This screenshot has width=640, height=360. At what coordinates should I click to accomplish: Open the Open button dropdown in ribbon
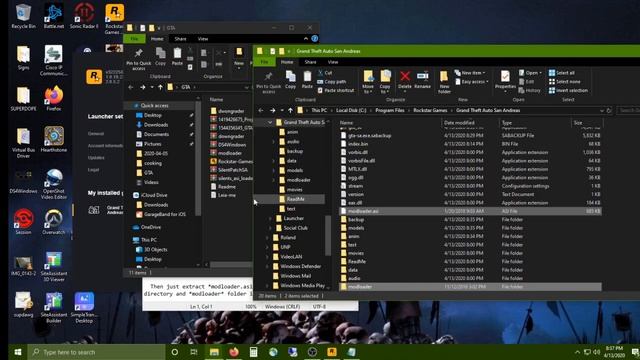[x=531, y=73]
